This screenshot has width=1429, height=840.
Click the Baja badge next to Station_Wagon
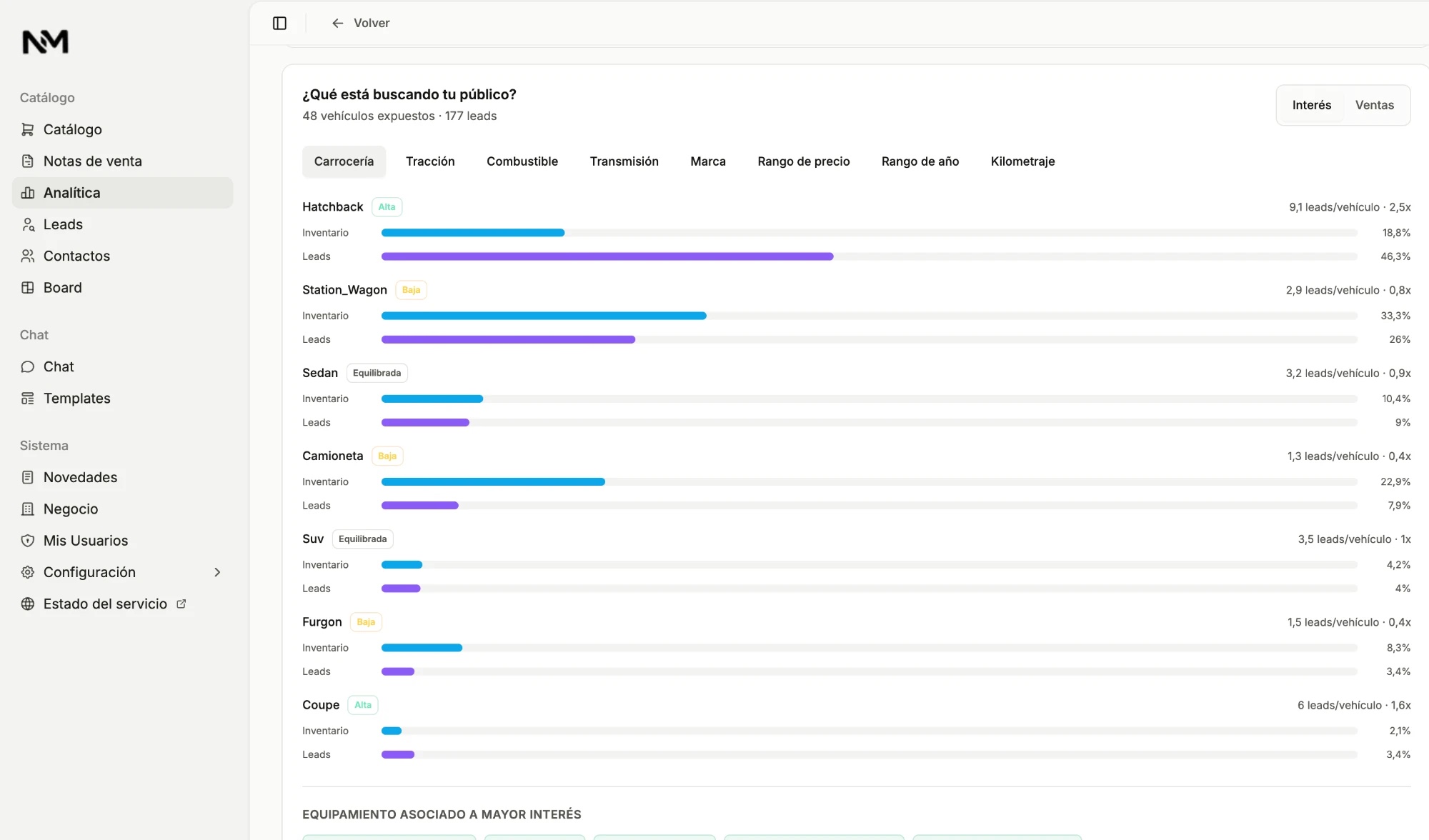point(411,290)
